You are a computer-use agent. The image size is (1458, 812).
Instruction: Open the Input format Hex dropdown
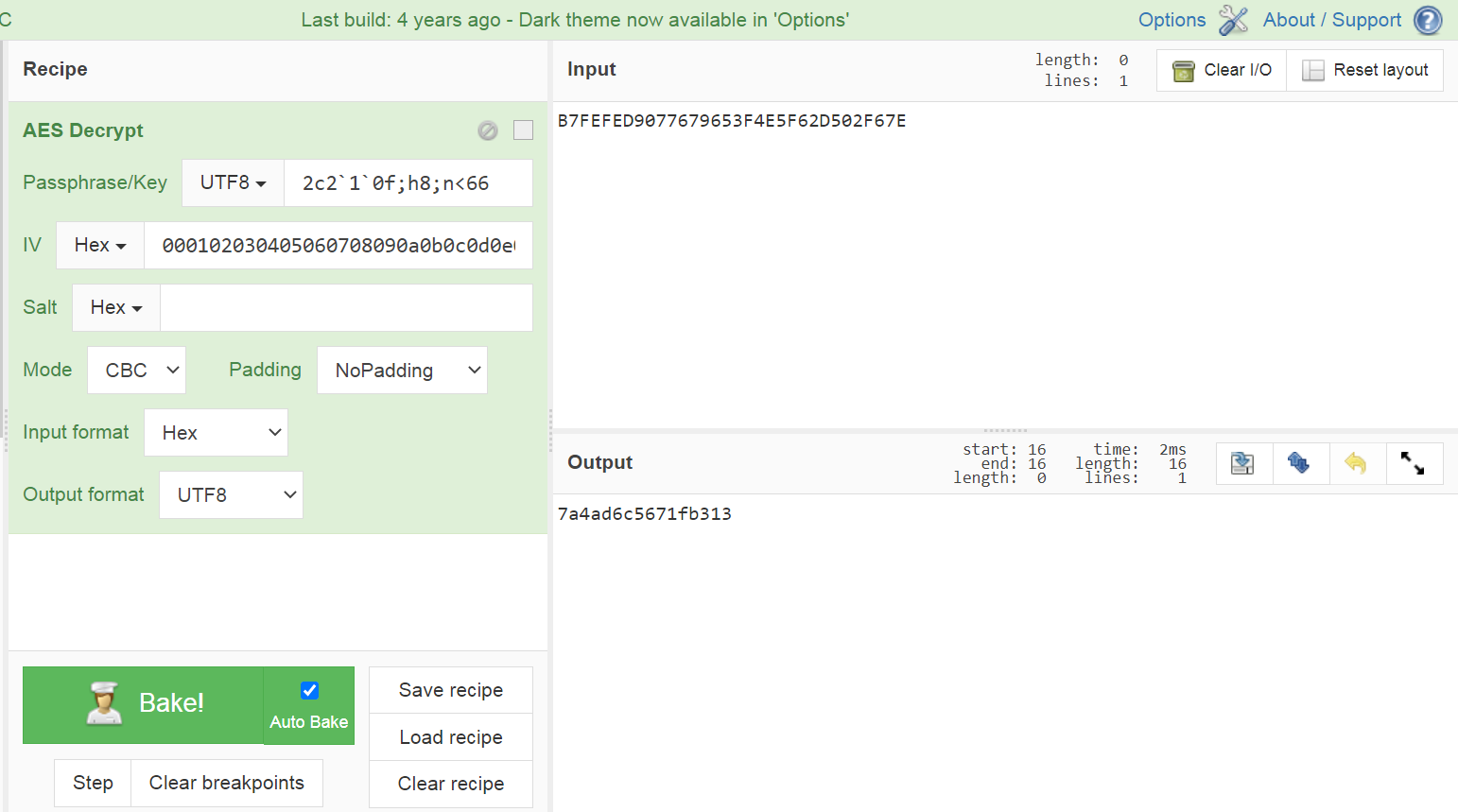coord(216,432)
